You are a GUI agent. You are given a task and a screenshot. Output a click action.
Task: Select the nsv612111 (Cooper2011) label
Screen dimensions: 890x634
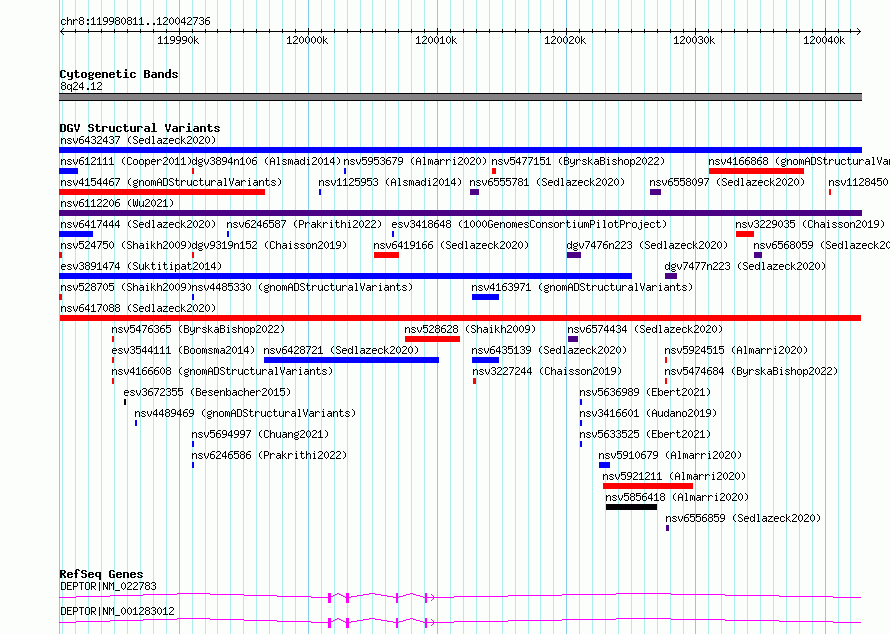[x=125, y=161]
